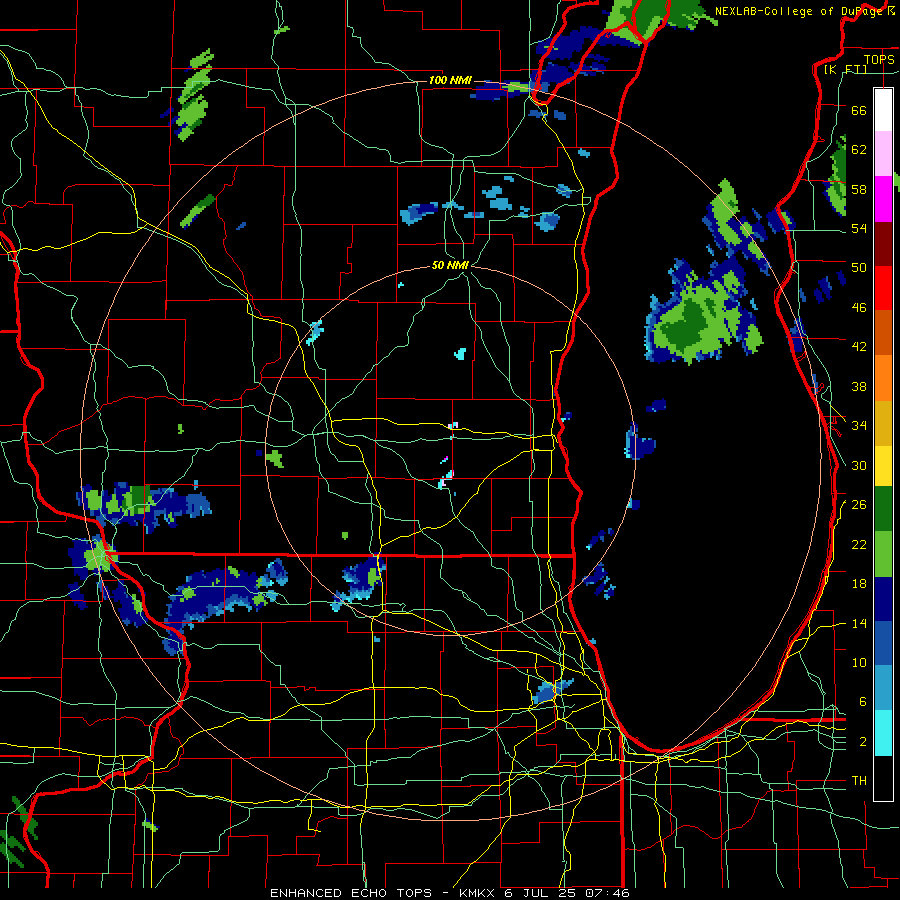900x900 pixels.
Task: Click the '10' legend value
Action: pyautogui.click(x=859, y=662)
